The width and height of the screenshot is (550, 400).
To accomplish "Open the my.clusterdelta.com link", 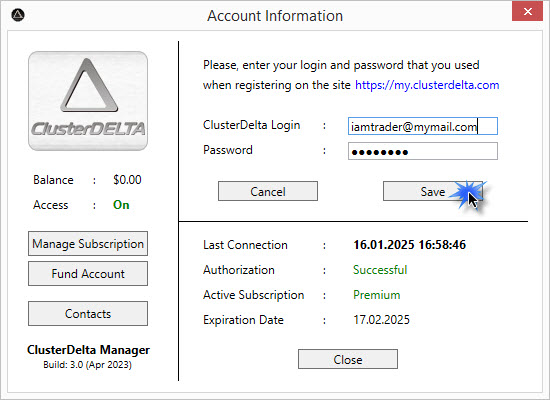I will (x=427, y=85).
